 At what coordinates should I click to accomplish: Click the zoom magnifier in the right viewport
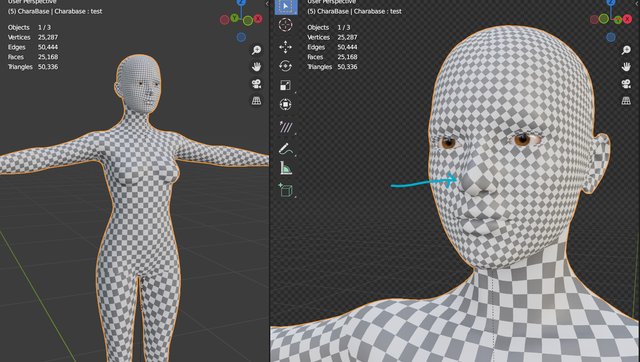626,50
